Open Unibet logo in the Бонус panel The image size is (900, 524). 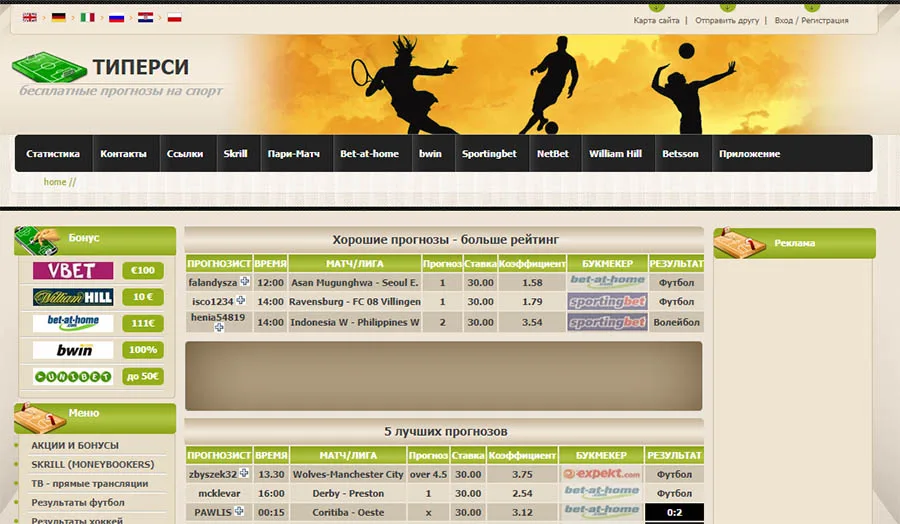(x=73, y=376)
